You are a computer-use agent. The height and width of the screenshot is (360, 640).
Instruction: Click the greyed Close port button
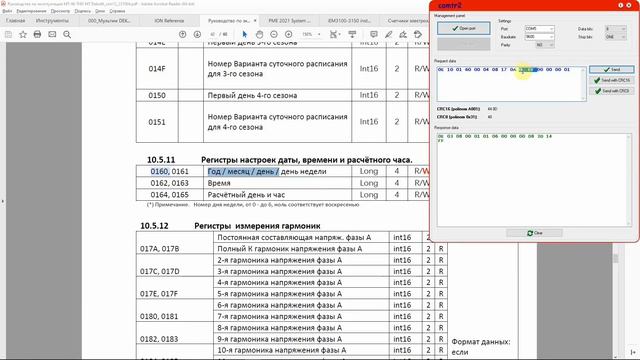464,44
